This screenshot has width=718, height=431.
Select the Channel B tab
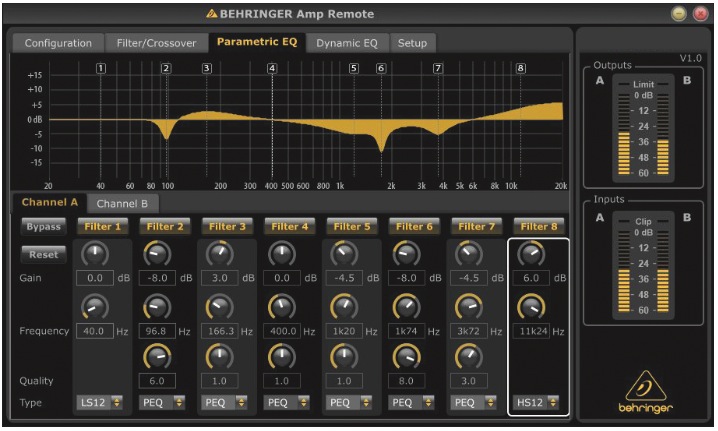(x=121, y=204)
